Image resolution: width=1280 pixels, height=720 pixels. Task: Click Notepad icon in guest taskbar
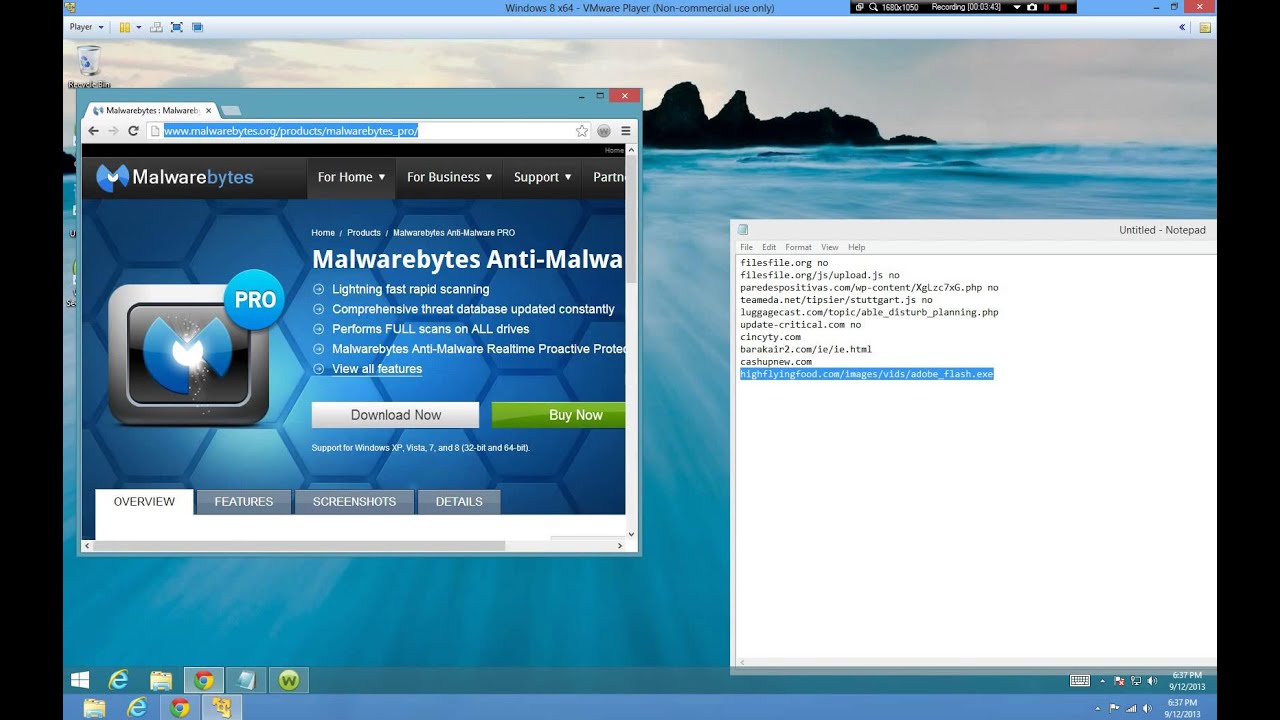tap(246, 680)
